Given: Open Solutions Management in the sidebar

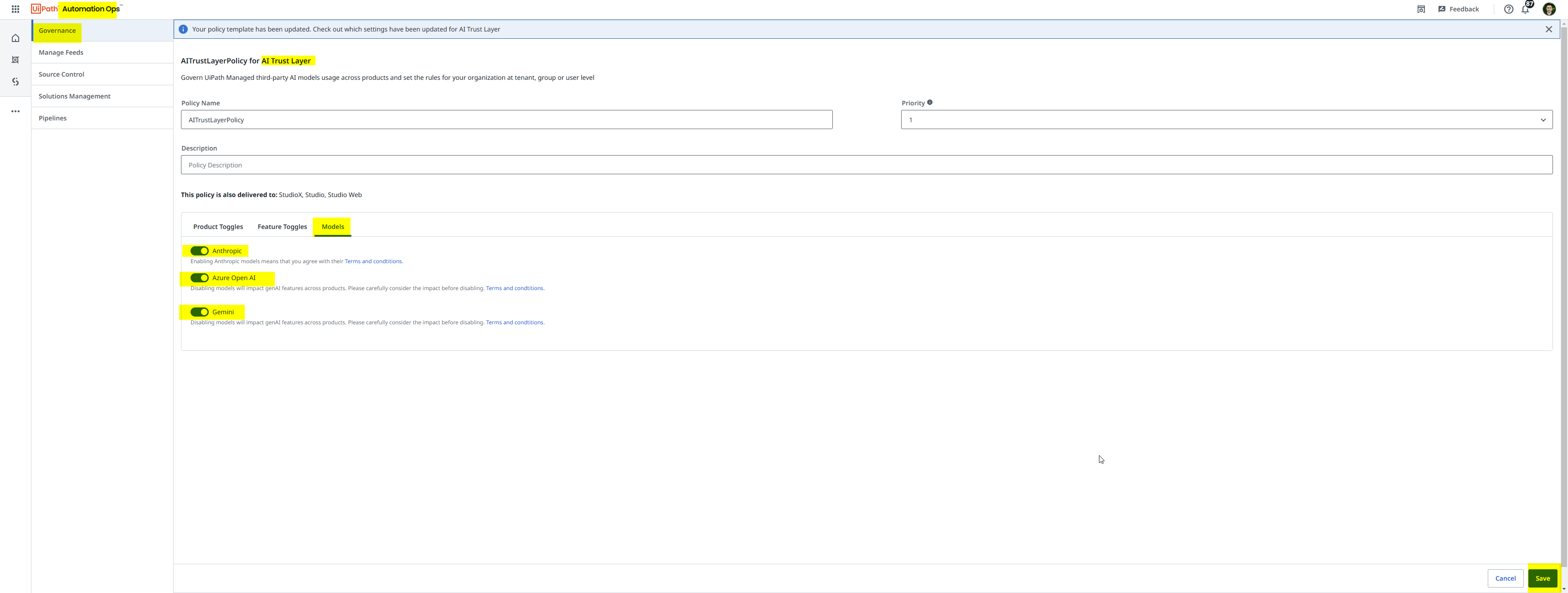Looking at the screenshot, I should pyautogui.click(x=102, y=96).
